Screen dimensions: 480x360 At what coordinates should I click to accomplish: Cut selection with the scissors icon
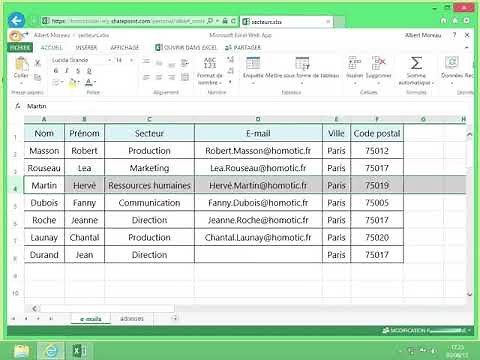click(x=38, y=62)
